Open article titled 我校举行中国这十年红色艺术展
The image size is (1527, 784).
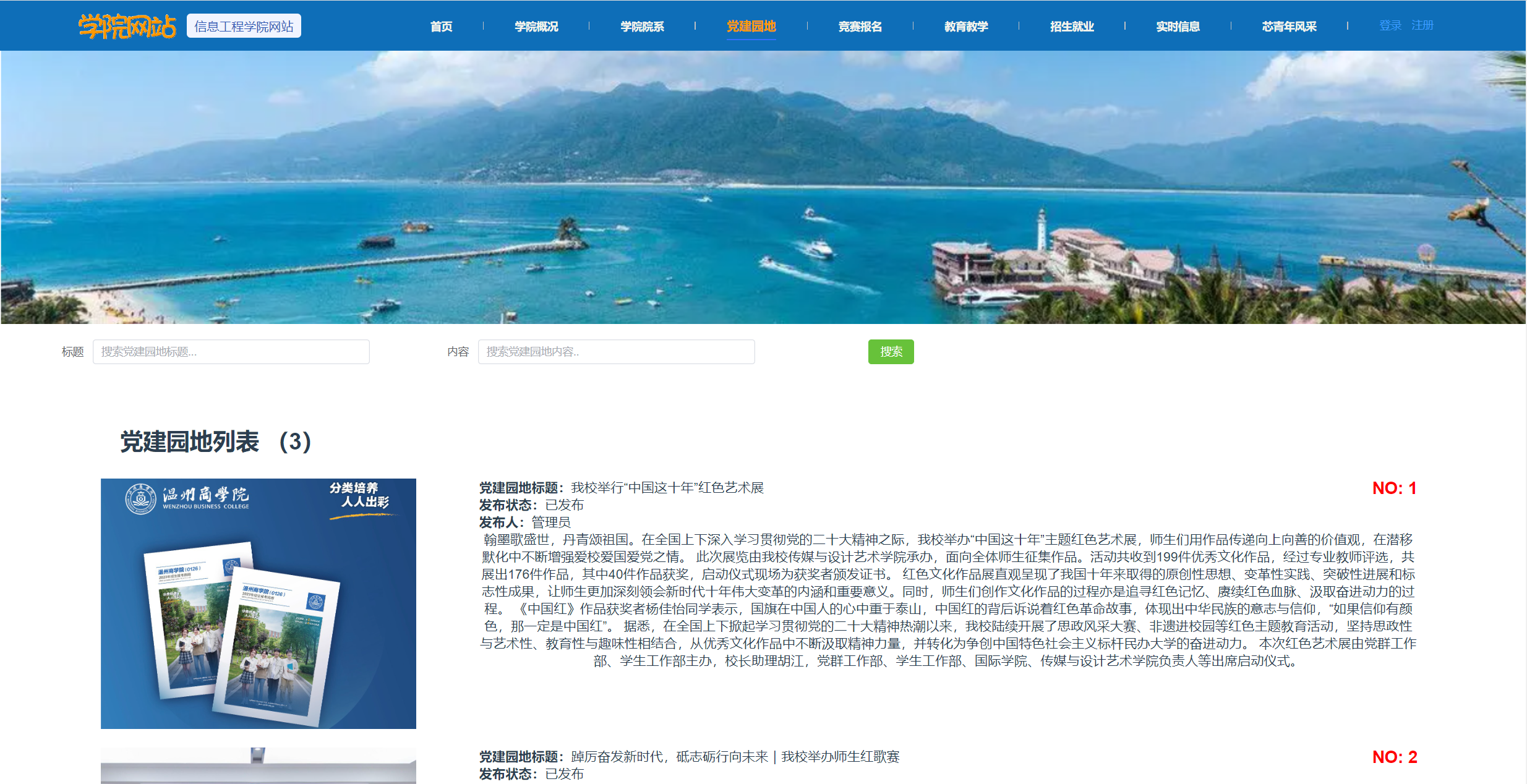pyautogui.click(x=667, y=488)
